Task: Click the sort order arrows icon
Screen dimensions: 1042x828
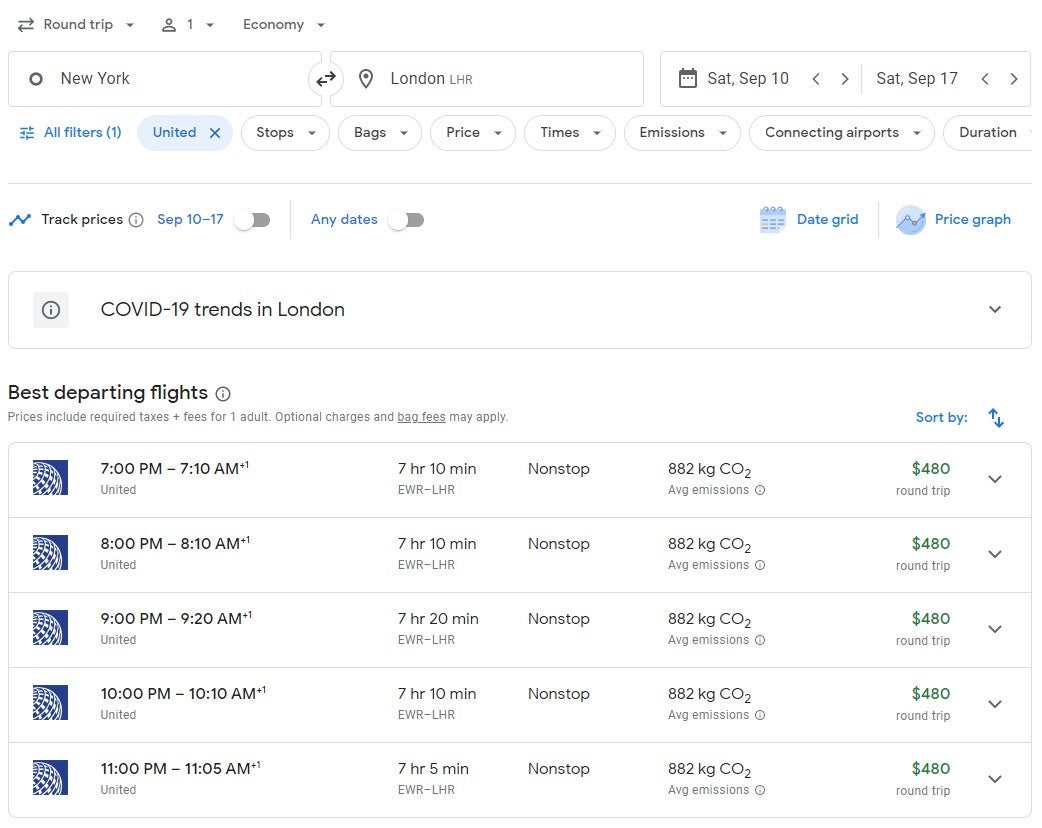Action: (x=995, y=418)
